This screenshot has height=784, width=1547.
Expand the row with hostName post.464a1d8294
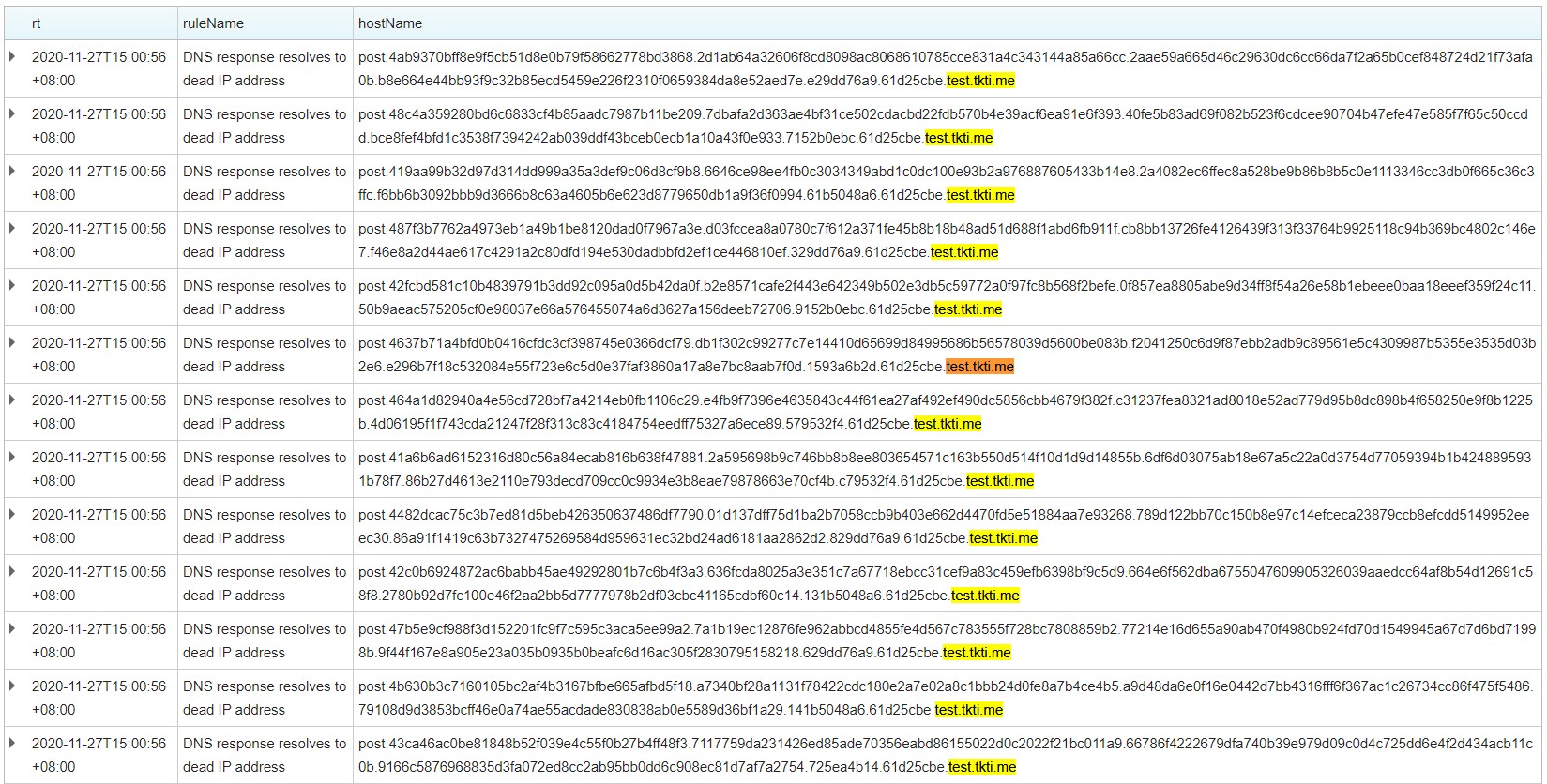(x=12, y=400)
